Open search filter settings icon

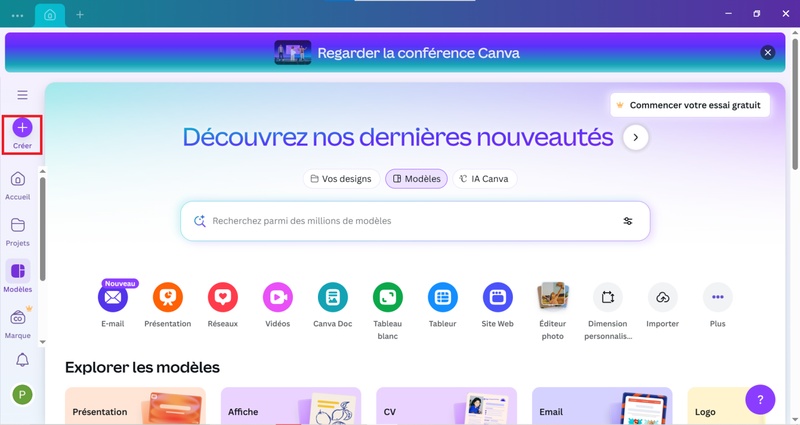point(628,221)
